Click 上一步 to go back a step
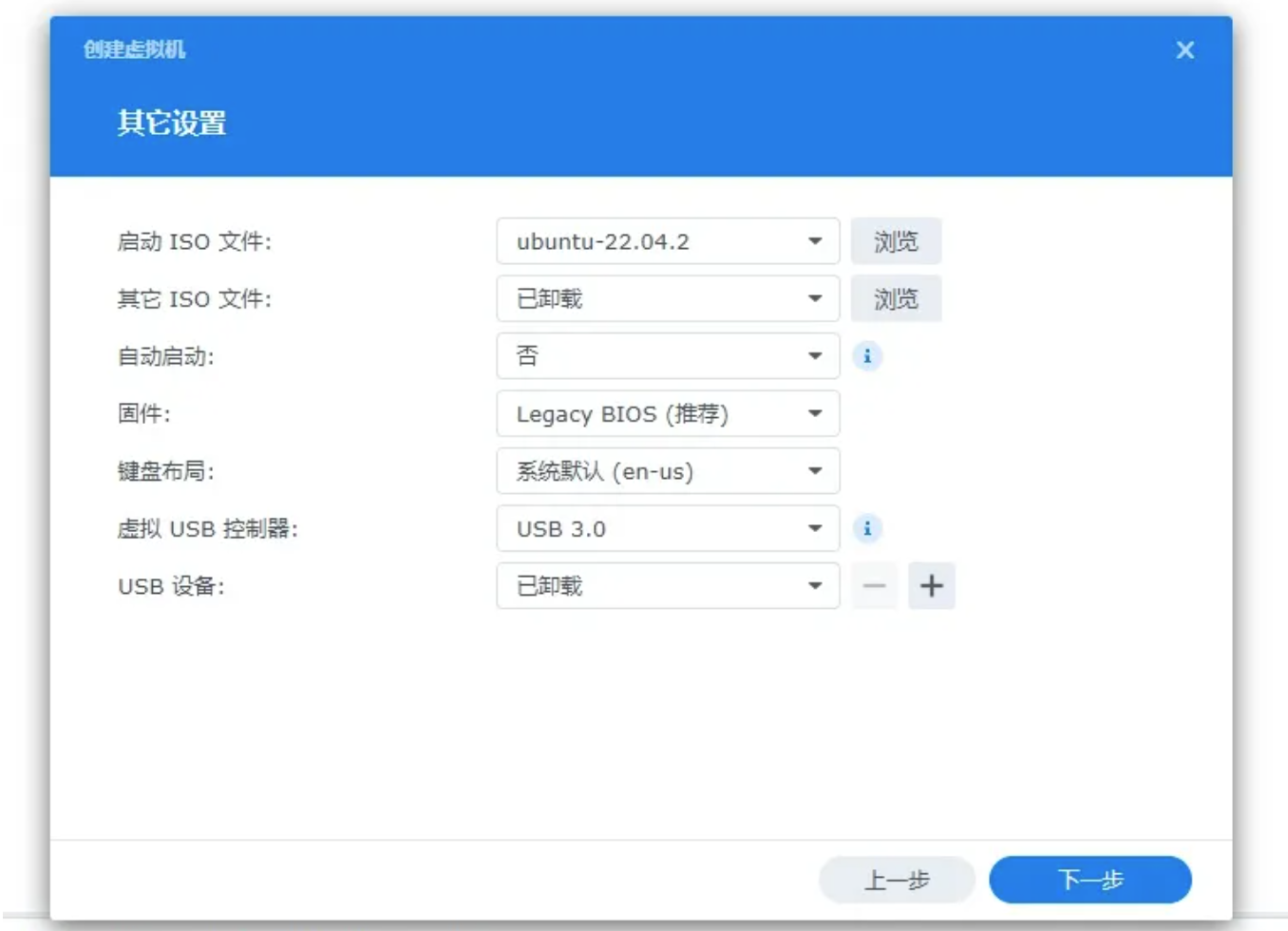The height and width of the screenshot is (931, 1288). point(896,879)
